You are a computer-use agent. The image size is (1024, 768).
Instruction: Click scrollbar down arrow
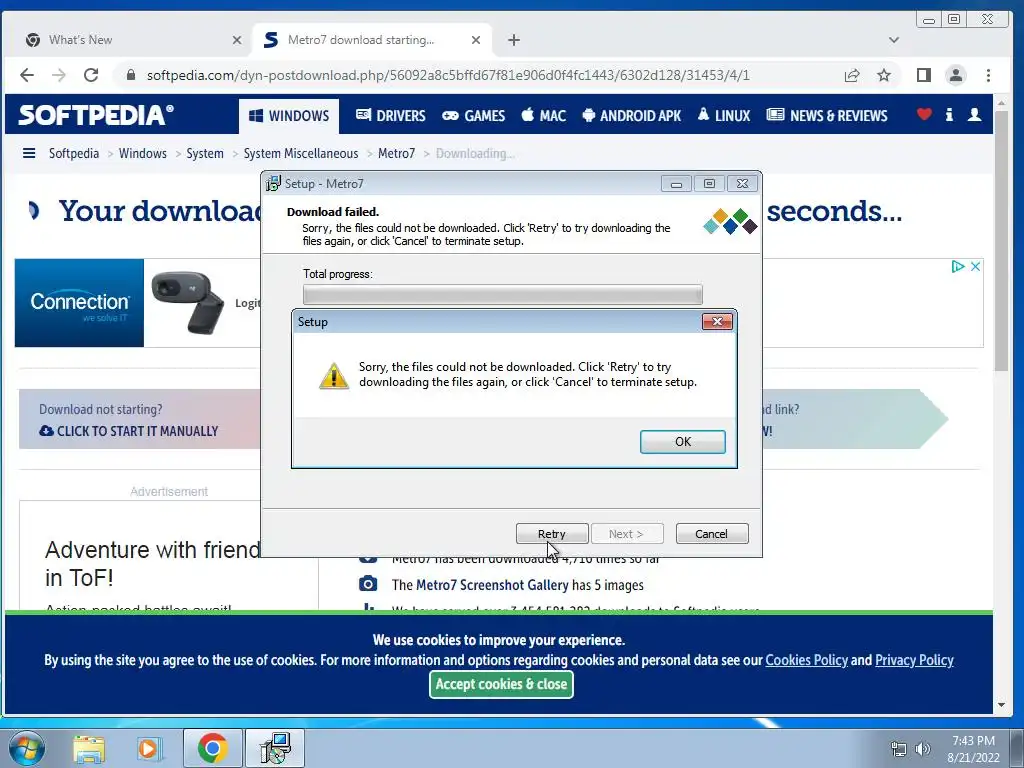coord(1001,705)
